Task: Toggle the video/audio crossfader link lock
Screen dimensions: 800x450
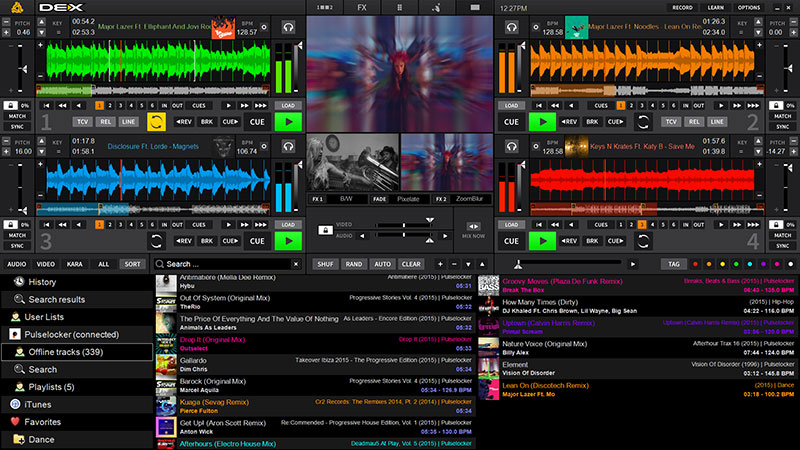Action: pos(324,229)
